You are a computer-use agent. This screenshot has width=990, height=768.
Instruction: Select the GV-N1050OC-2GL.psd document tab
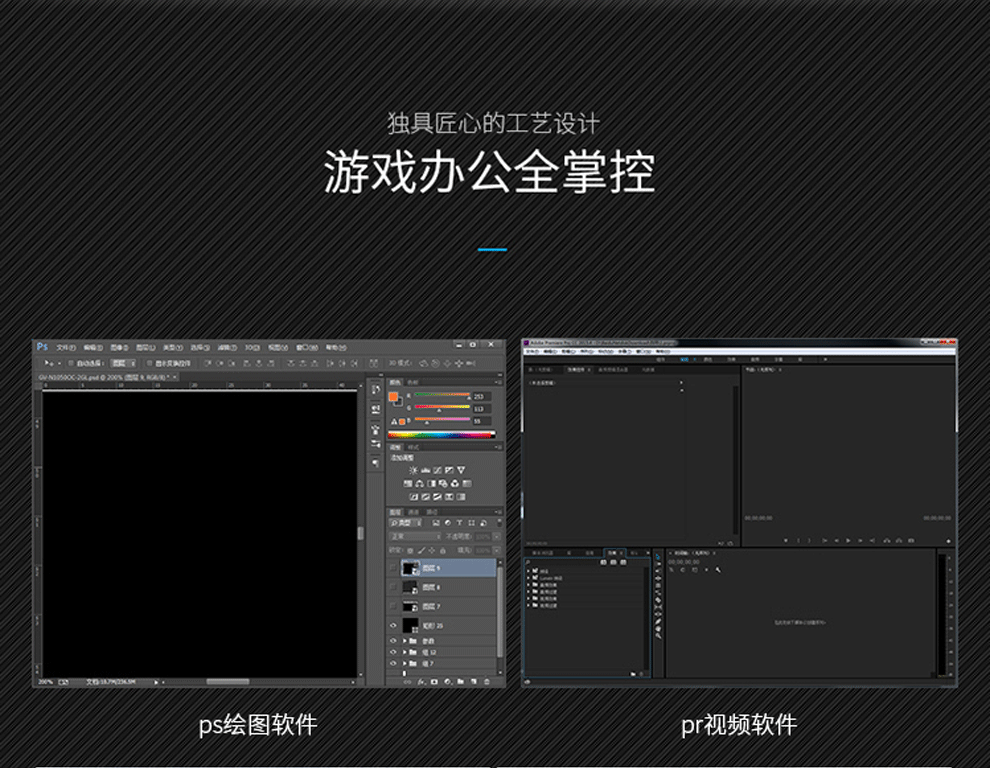[x=105, y=377]
